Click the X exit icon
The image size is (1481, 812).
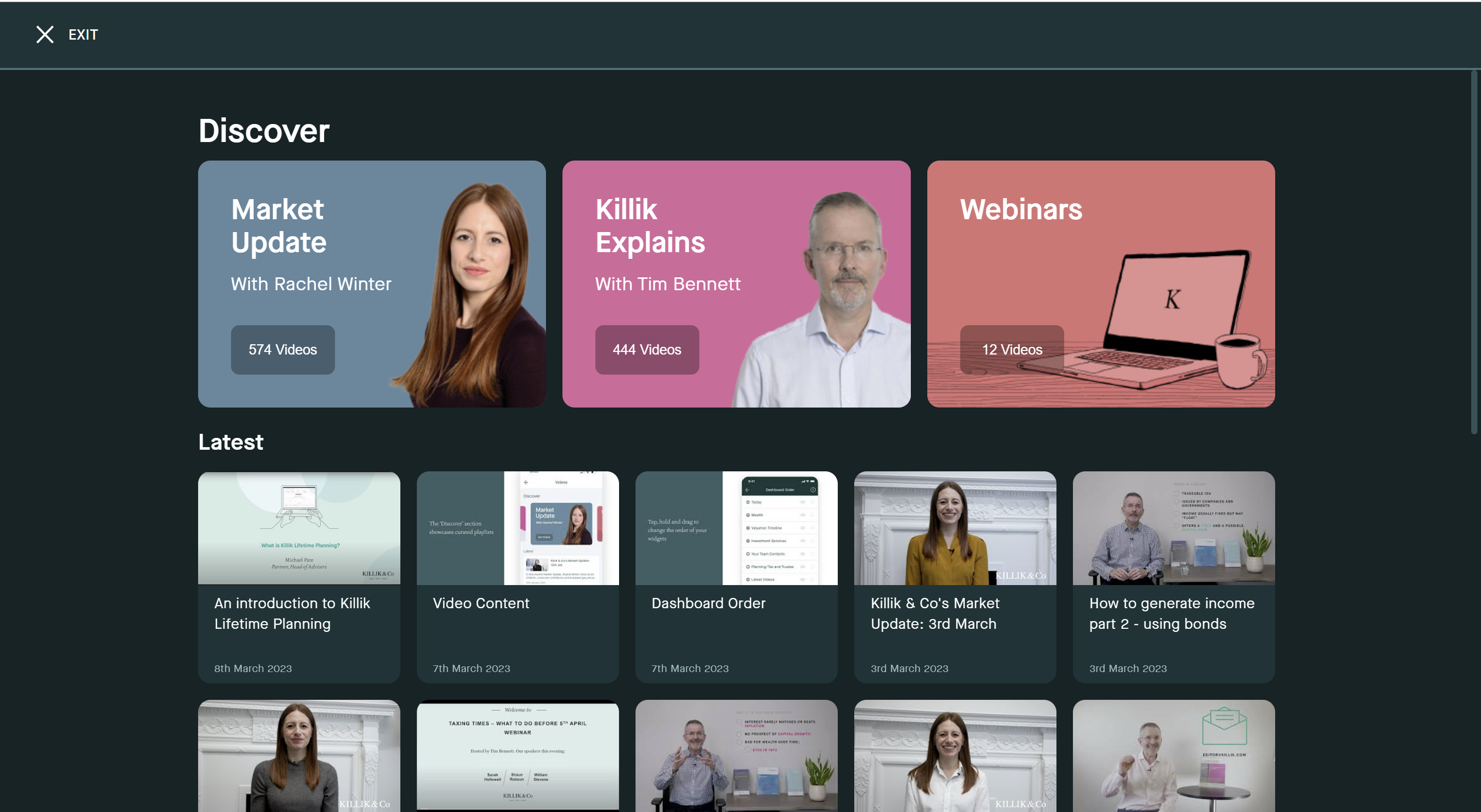click(x=45, y=34)
